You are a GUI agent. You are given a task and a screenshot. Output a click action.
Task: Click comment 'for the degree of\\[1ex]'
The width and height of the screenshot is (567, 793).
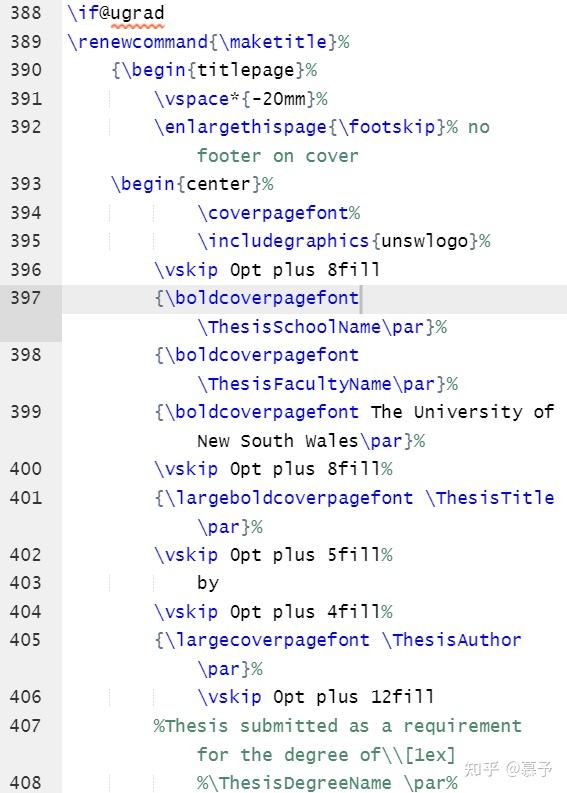point(326,755)
